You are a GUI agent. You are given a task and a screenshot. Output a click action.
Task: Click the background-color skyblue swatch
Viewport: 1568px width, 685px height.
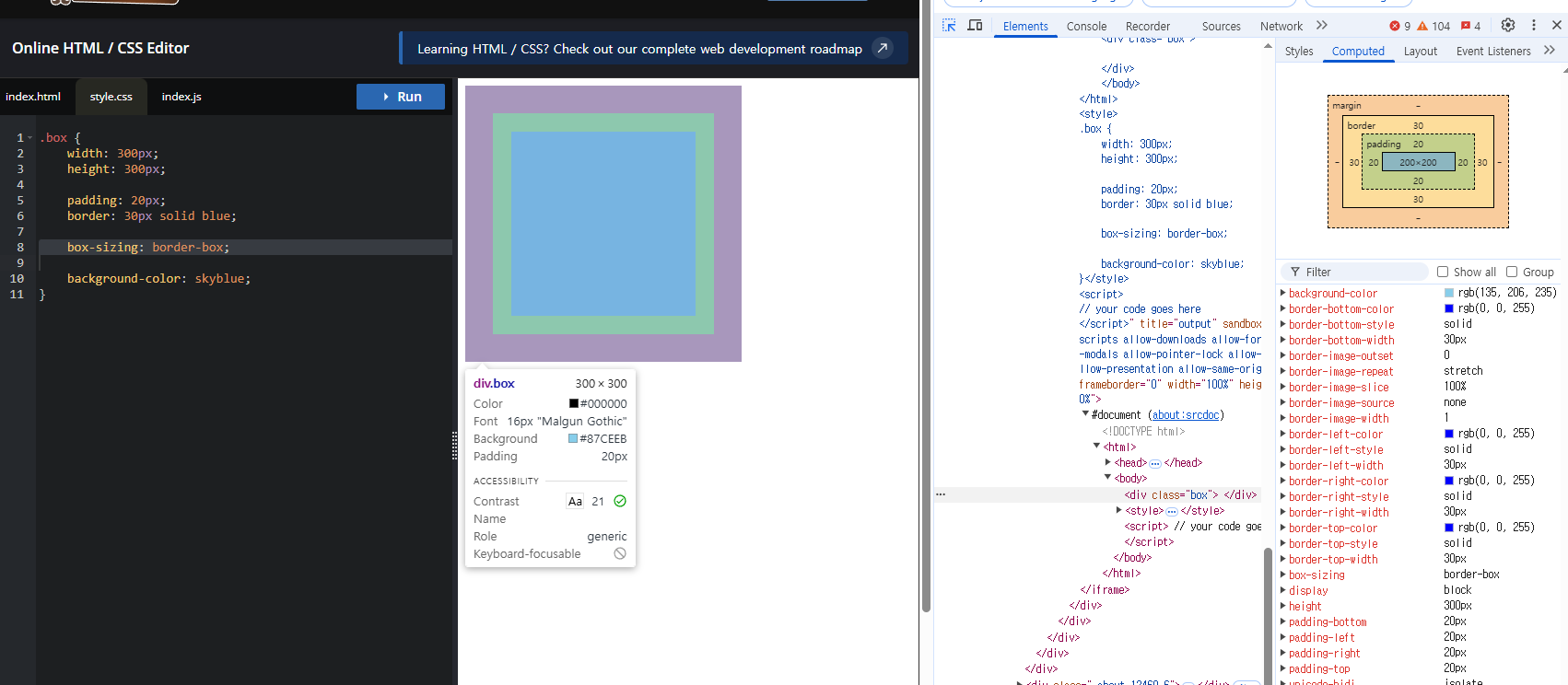[x=1449, y=293]
